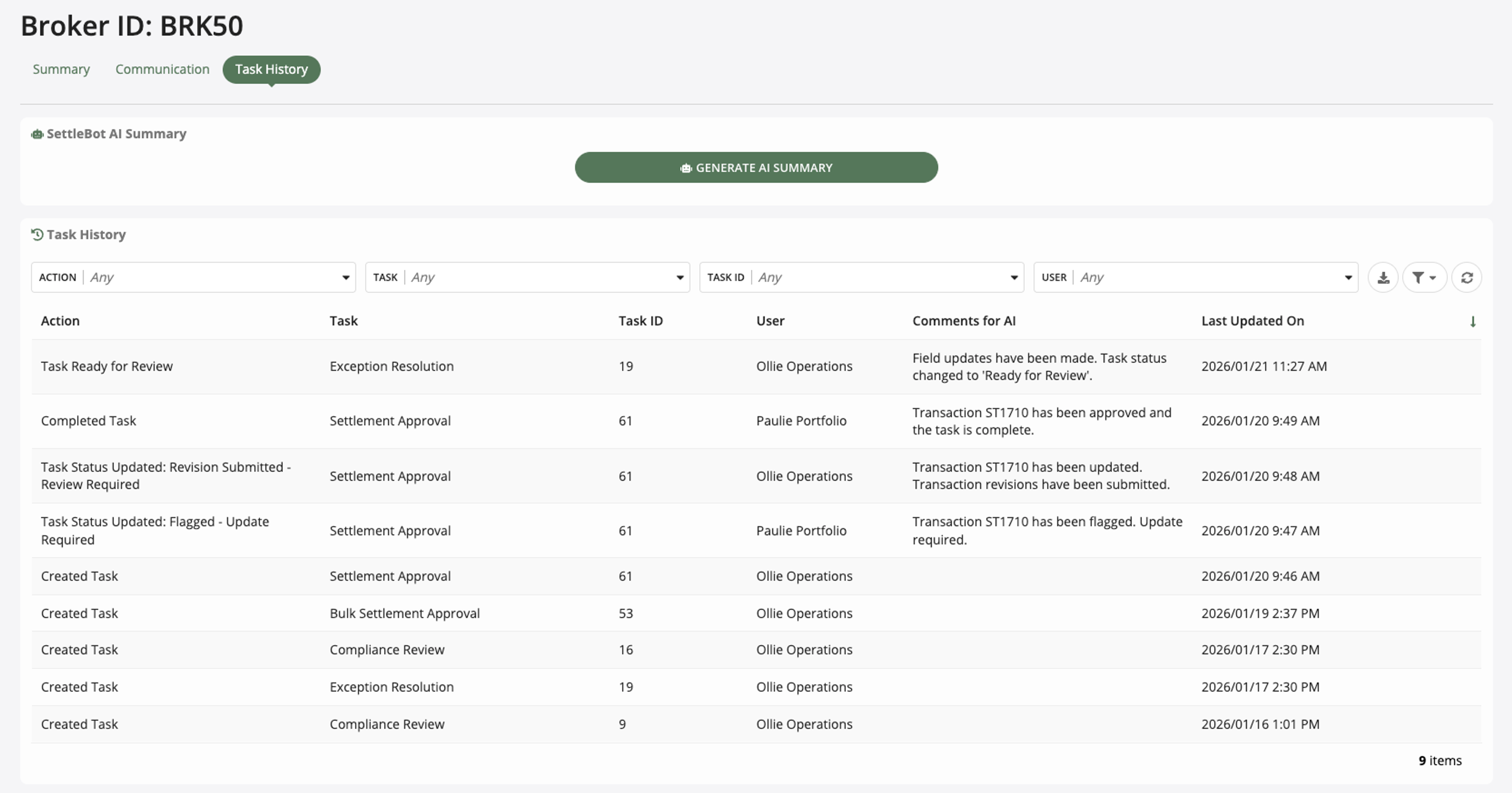This screenshot has height=793, width=1512.
Task: Click Last Updated On column header
Action: point(1253,321)
